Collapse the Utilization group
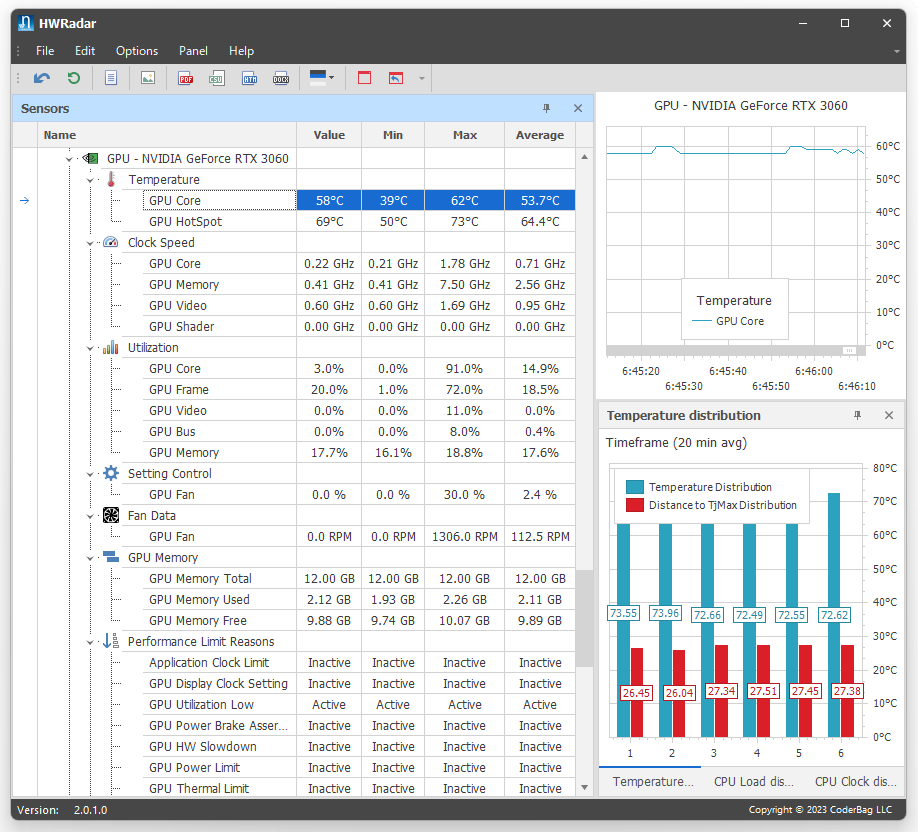The width and height of the screenshot is (918, 832). pos(90,348)
